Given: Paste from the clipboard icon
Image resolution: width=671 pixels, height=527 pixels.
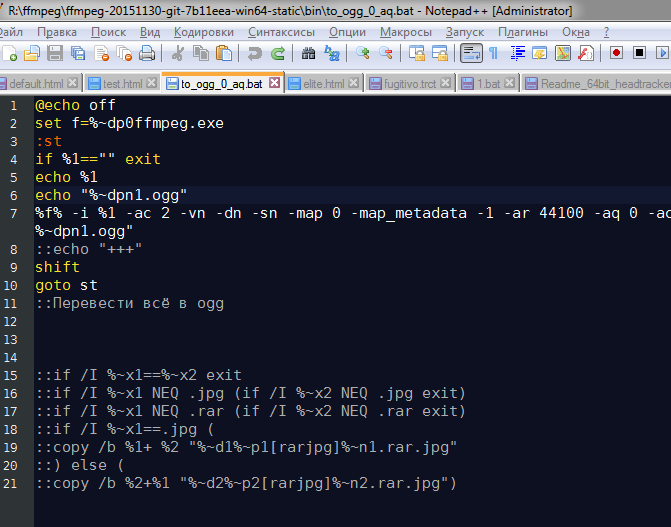Looking at the screenshot, I should (223, 54).
